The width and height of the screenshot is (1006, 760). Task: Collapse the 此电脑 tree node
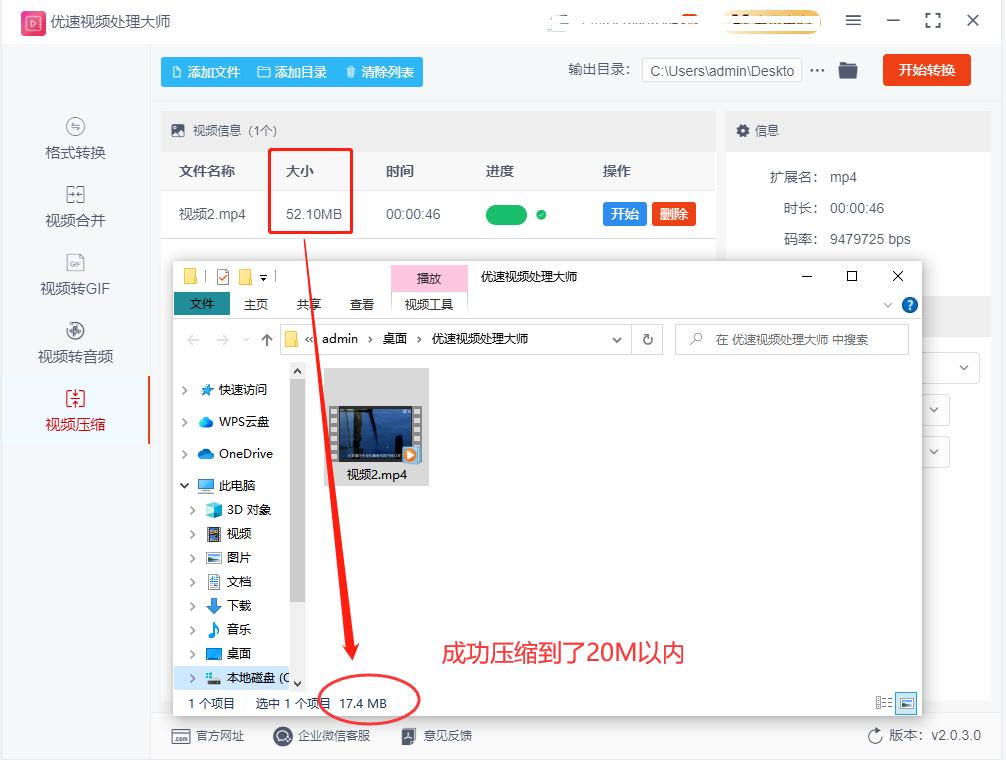pyautogui.click(x=185, y=485)
